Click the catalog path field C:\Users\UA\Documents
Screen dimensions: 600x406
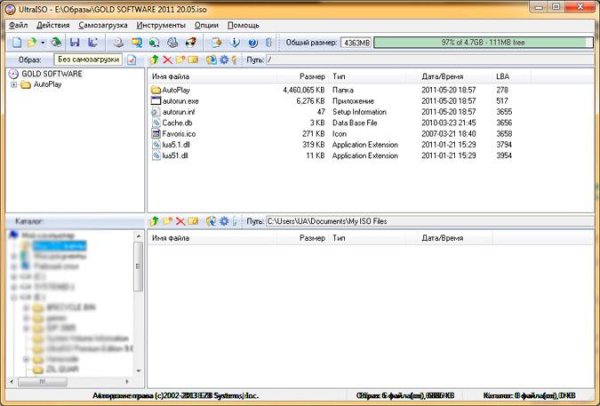coord(430,221)
